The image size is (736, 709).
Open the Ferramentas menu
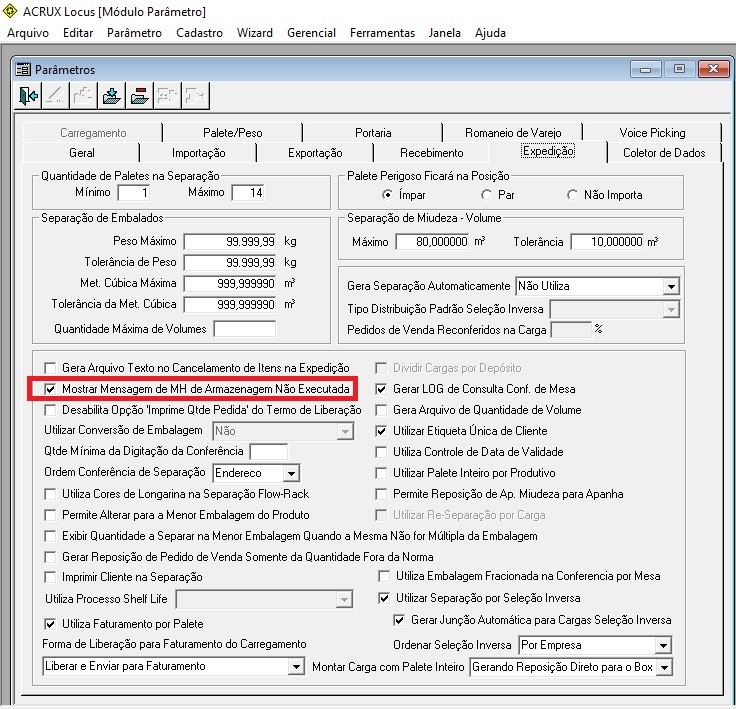[383, 33]
